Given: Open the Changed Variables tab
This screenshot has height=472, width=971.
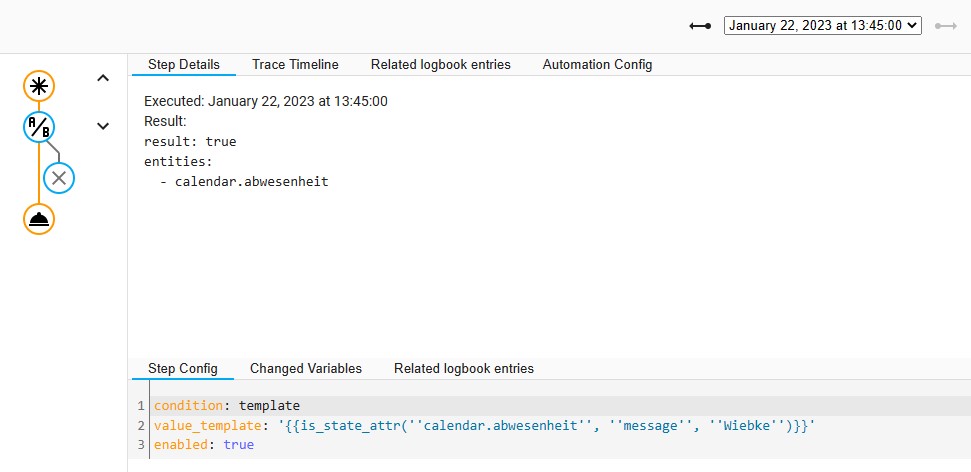Looking at the screenshot, I should [306, 369].
